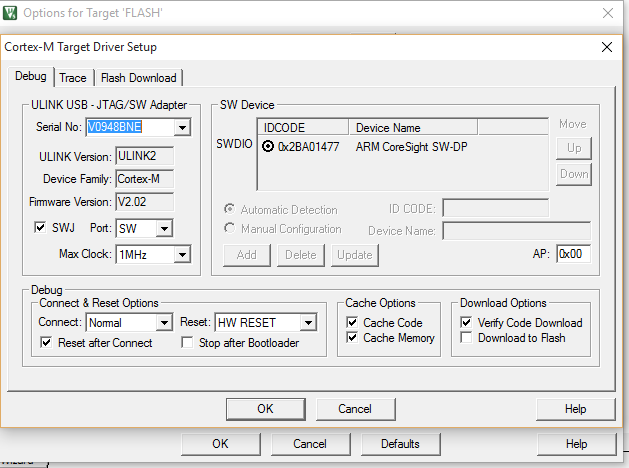Open the Serial No dropdown list
The width and height of the screenshot is (629, 468).
click(x=182, y=128)
